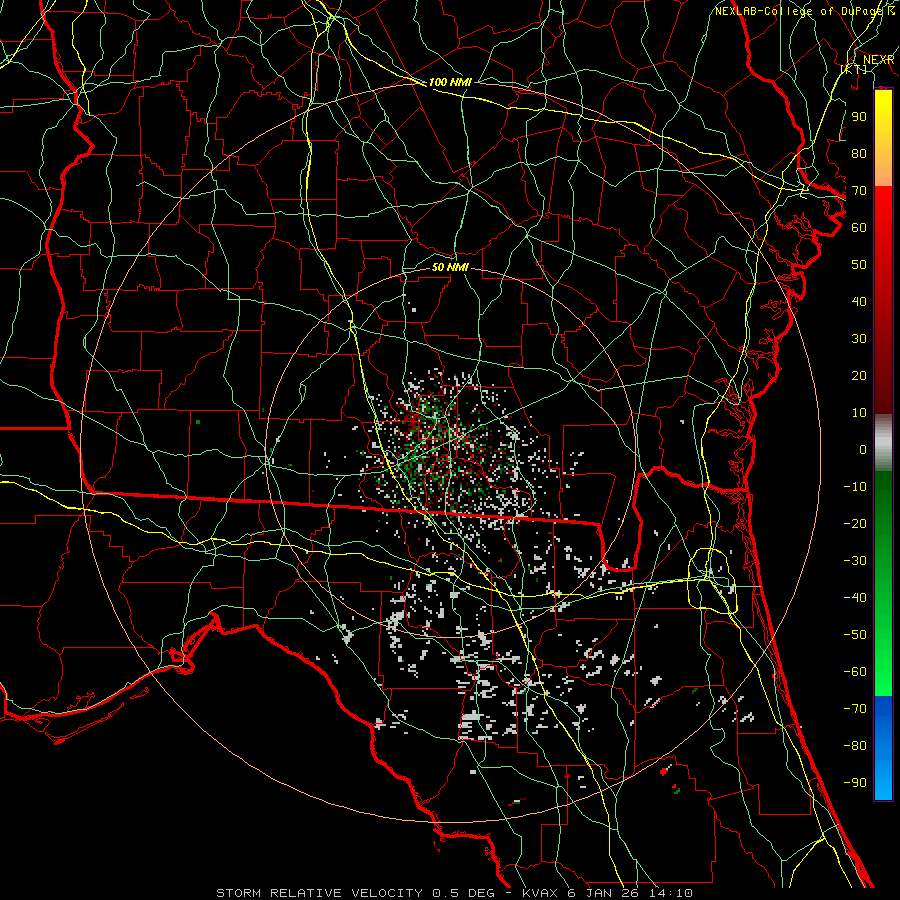This screenshot has height=900, width=900.
Task: Click the 50 value on velocity scale
Action: pyautogui.click(x=859, y=265)
